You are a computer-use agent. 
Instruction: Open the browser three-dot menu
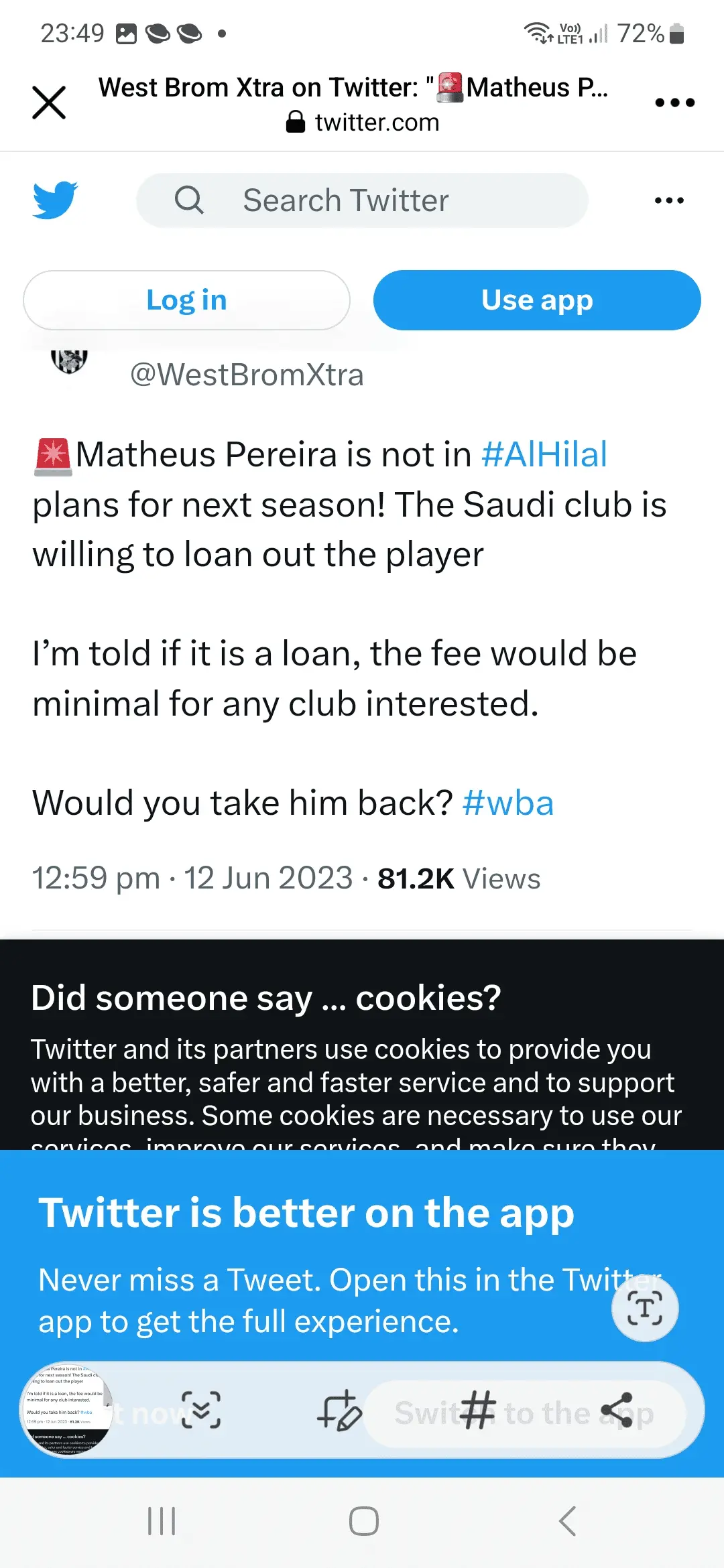pos(674,103)
